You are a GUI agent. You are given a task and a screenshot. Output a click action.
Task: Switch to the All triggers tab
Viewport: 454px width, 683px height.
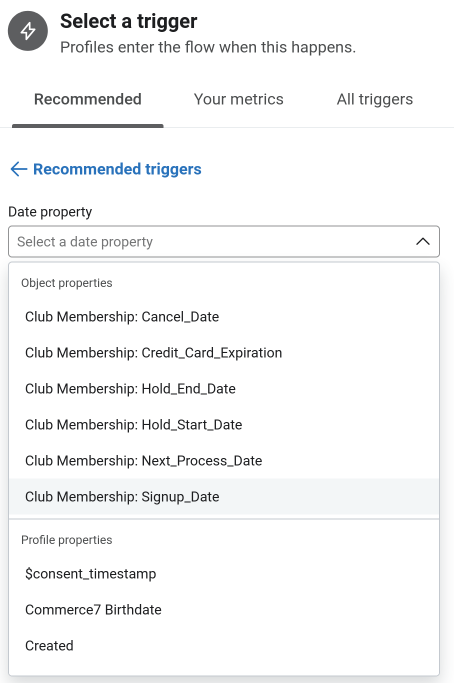[375, 99]
